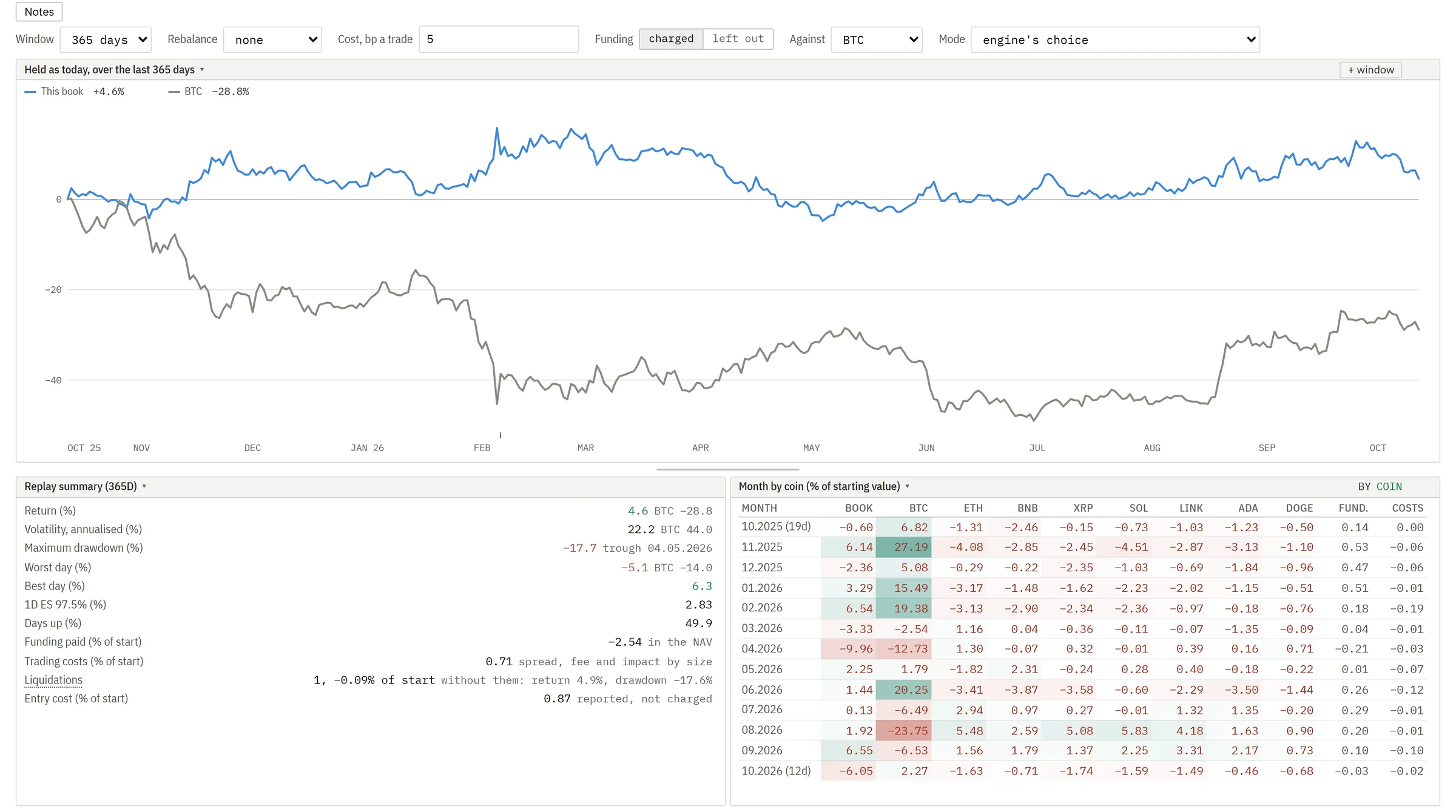Screen dimensions: 1456x812
Task: Click the XRP column header
Action: (x=1083, y=508)
